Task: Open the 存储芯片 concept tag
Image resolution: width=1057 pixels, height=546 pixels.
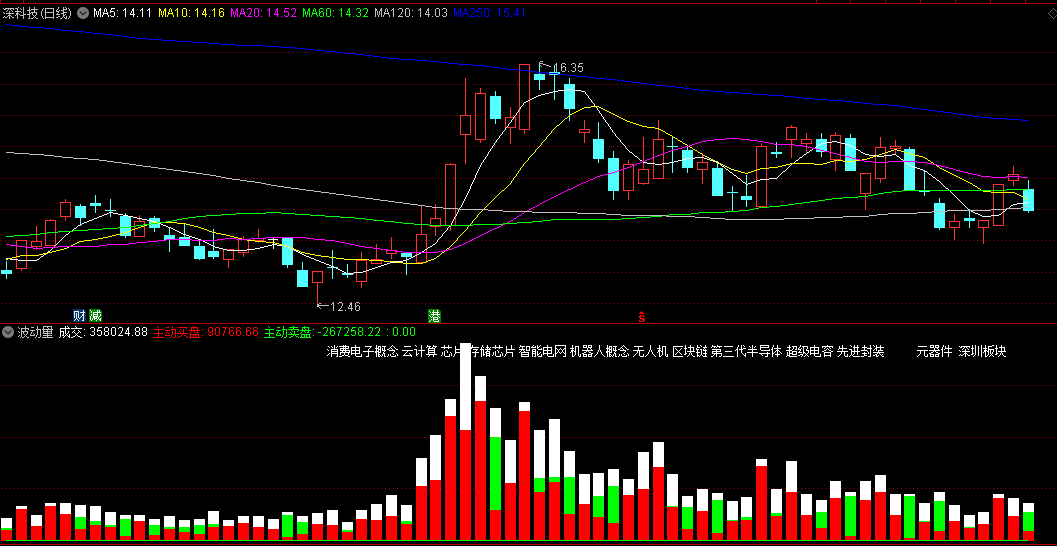Action: pyautogui.click(x=493, y=351)
